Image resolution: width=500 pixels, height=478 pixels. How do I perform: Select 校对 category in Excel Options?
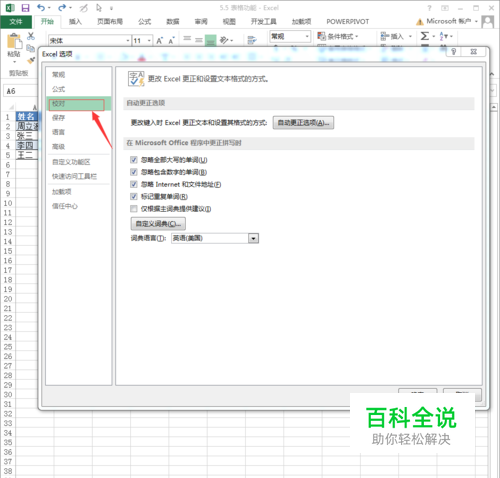click(x=79, y=104)
